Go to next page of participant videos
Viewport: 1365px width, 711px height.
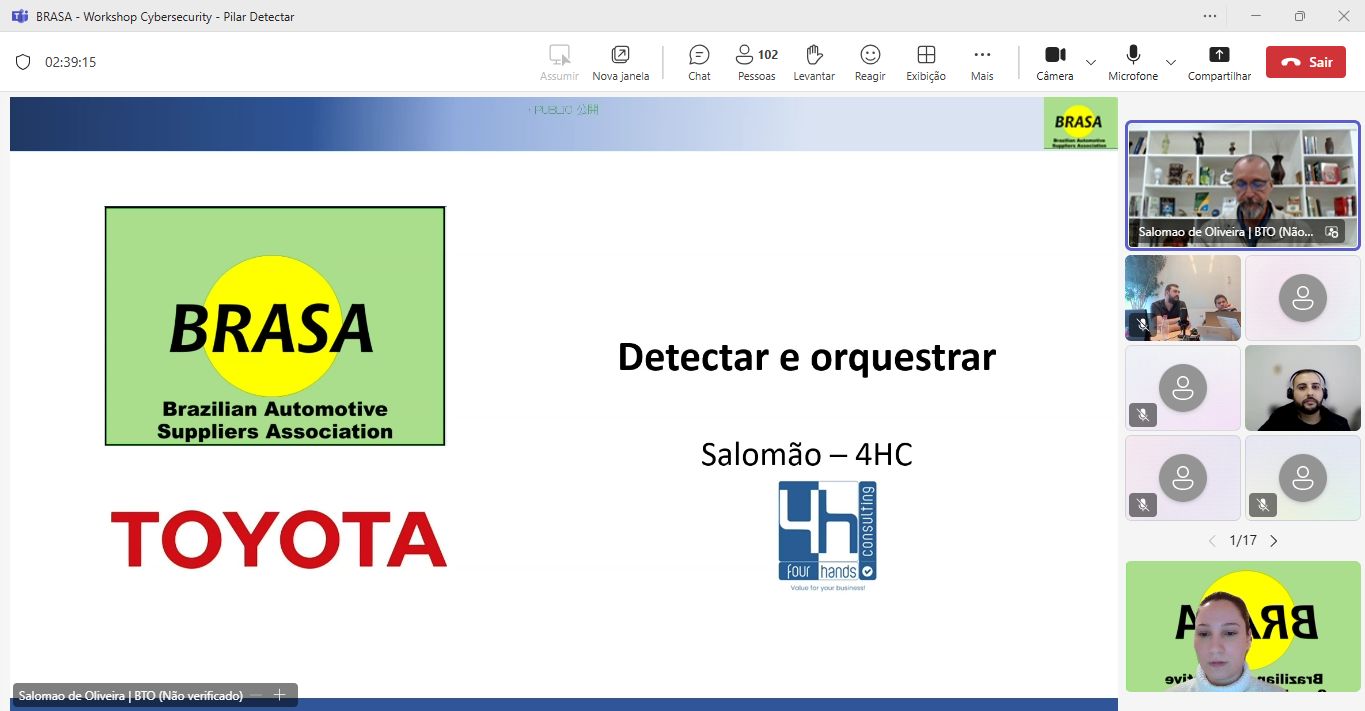pos(1274,541)
